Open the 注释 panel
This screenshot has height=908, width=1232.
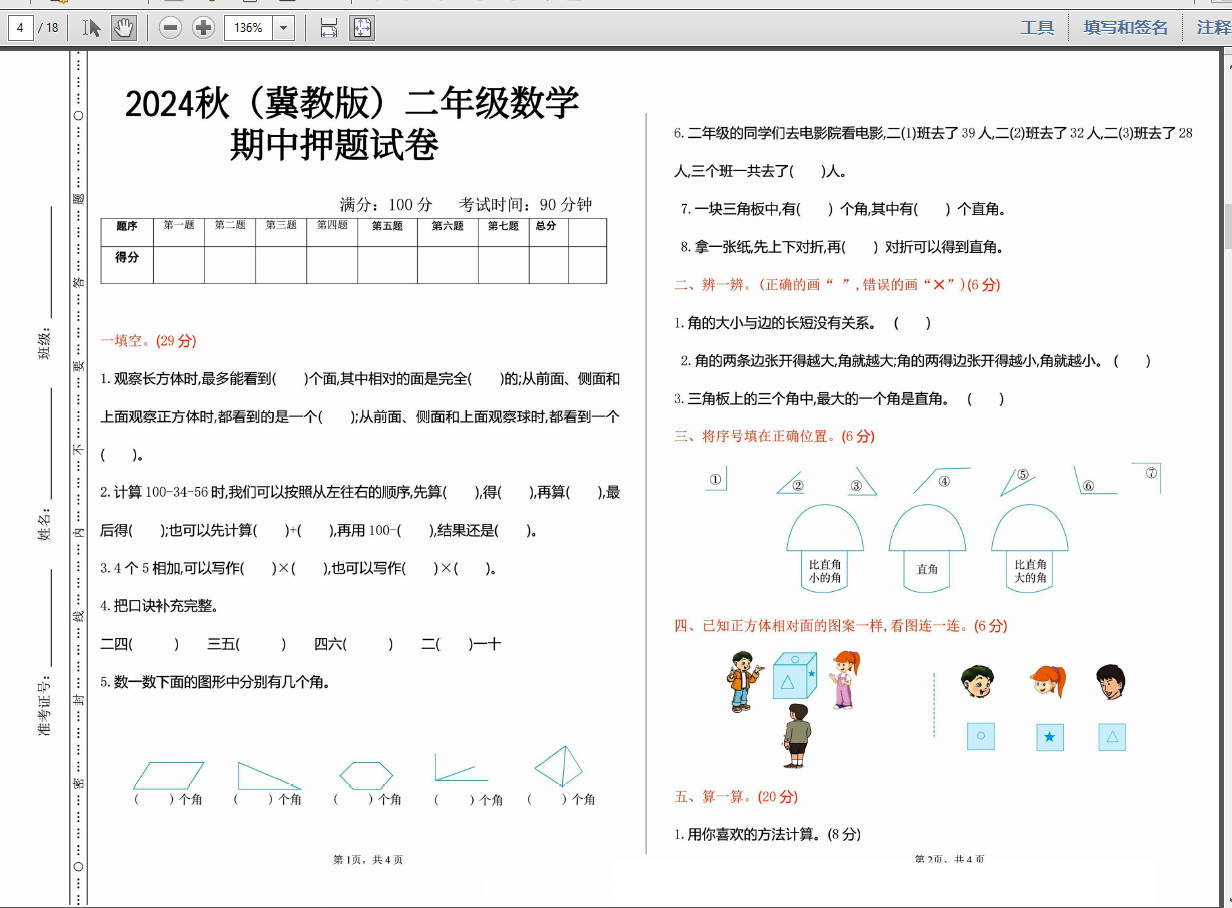coord(1214,28)
